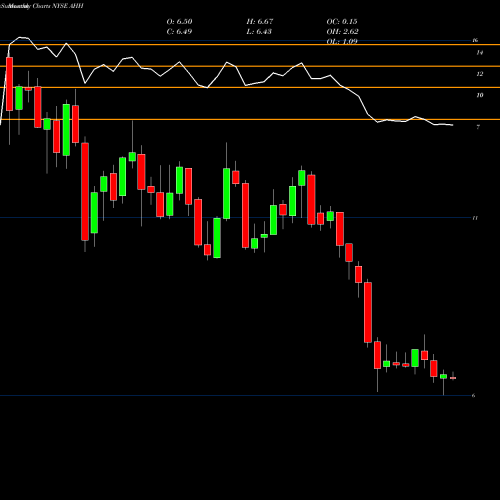Click the price axis label 16

[x=475, y=40]
